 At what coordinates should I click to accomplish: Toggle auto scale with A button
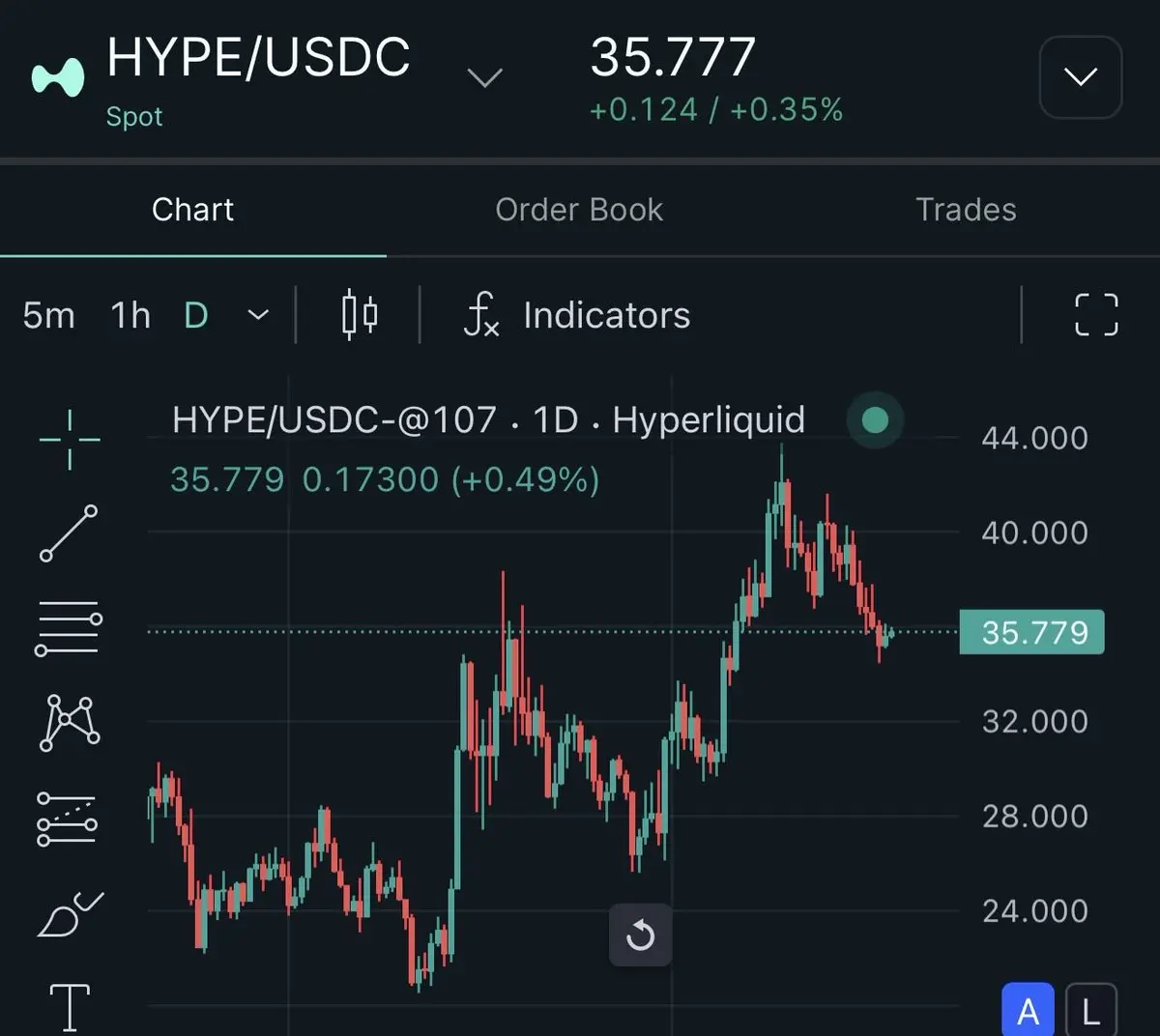1029,1010
